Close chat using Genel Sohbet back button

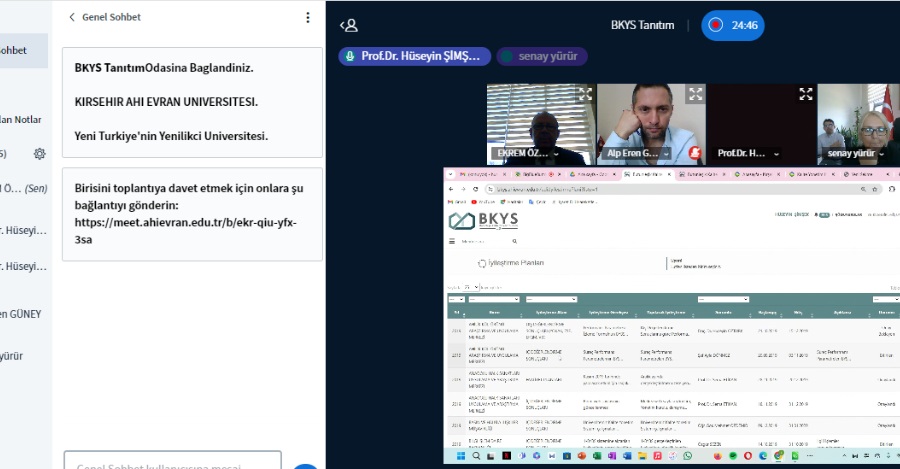(72, 17)
